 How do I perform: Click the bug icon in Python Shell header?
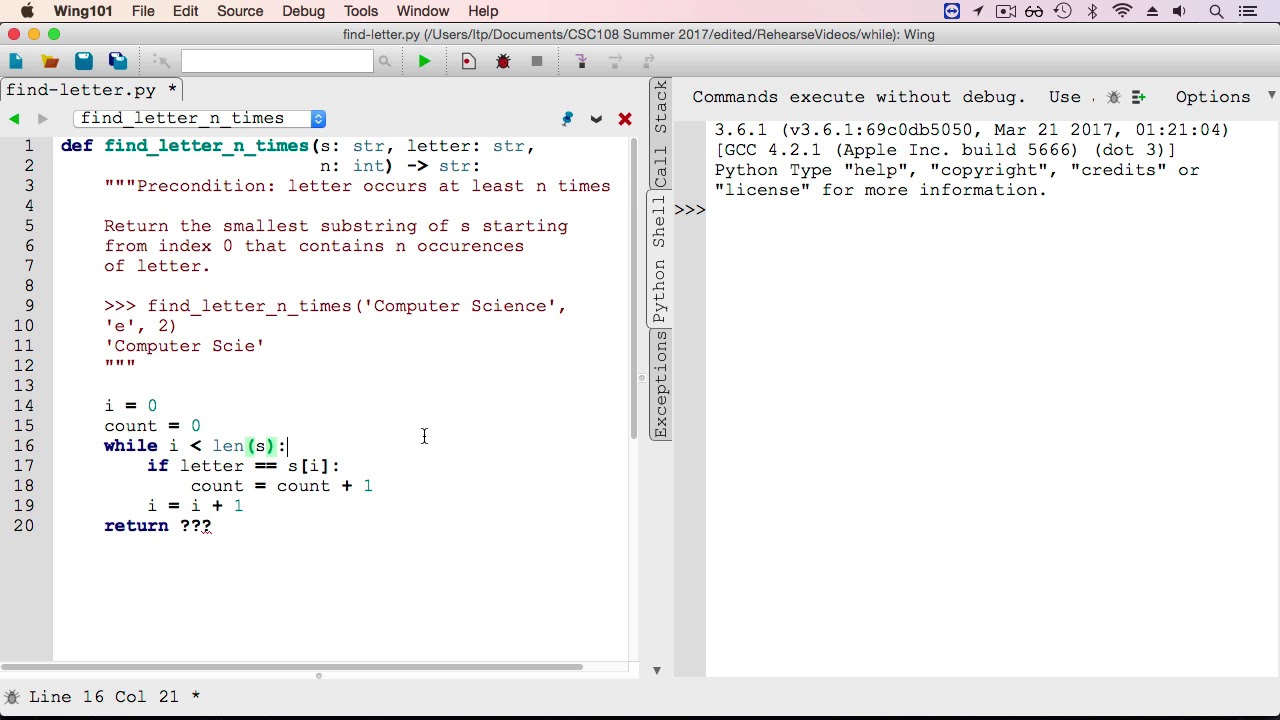point(1113,97)
